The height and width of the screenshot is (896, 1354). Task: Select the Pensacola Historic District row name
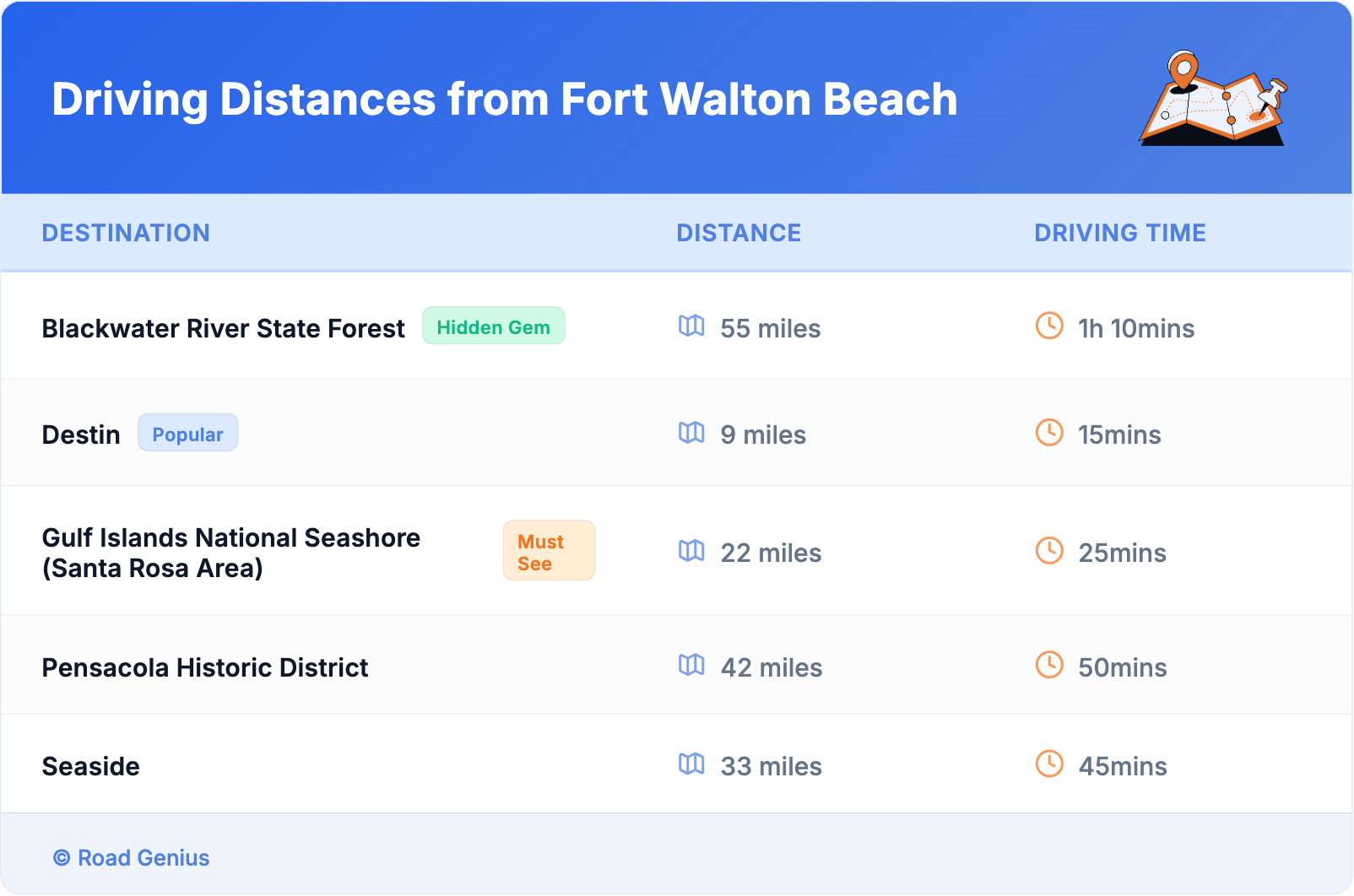205,667
